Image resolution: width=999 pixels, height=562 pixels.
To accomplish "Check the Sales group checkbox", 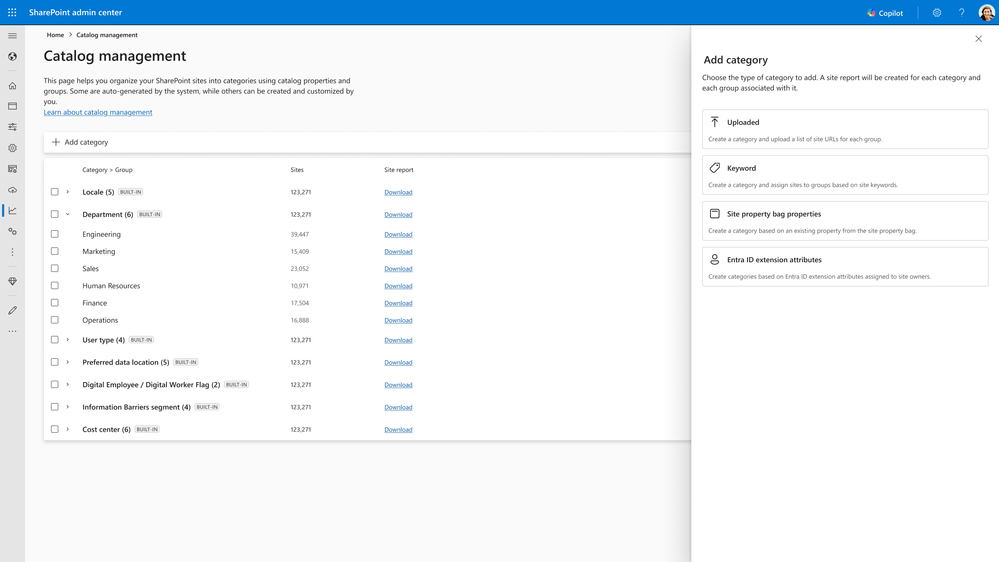I will click(55, 268).
